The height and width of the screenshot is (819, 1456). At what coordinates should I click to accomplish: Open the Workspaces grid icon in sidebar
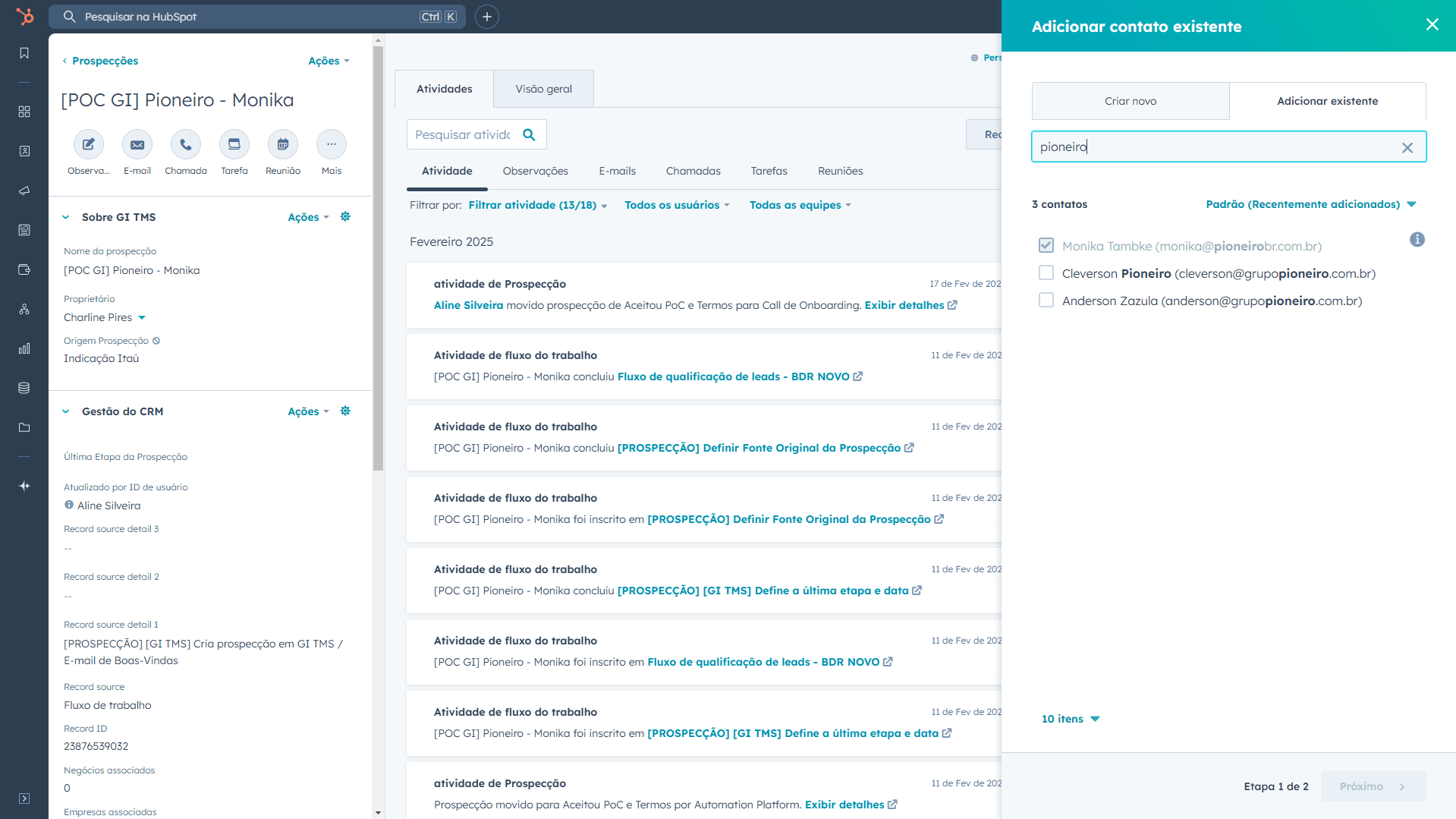coord(24,112)
